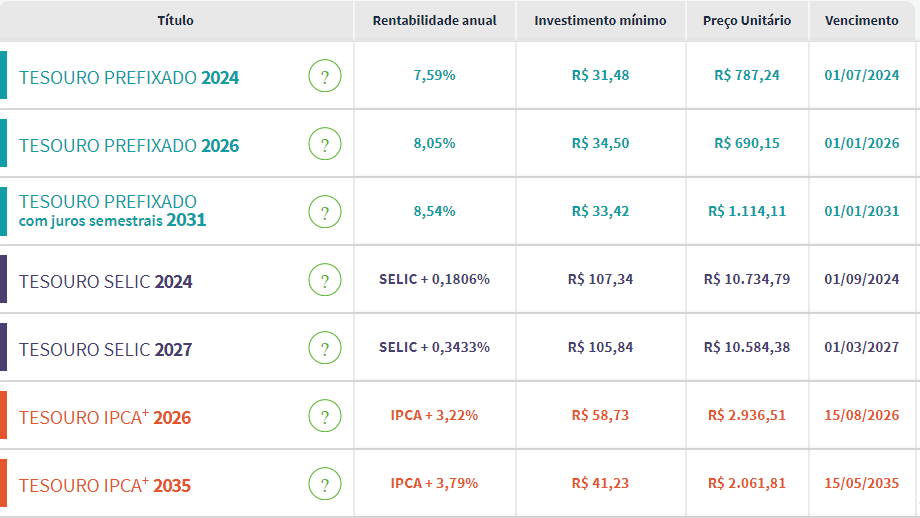920x518 pixels.
Task: Click the Vencimento column header
Action: tap(862, 21)
